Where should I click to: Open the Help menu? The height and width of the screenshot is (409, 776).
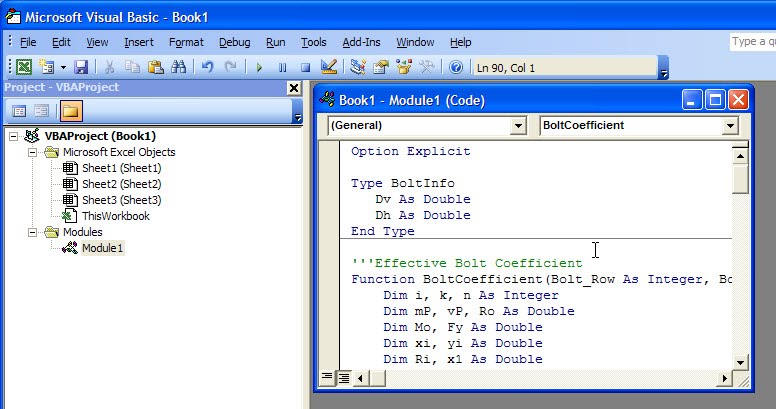[461, 43]
